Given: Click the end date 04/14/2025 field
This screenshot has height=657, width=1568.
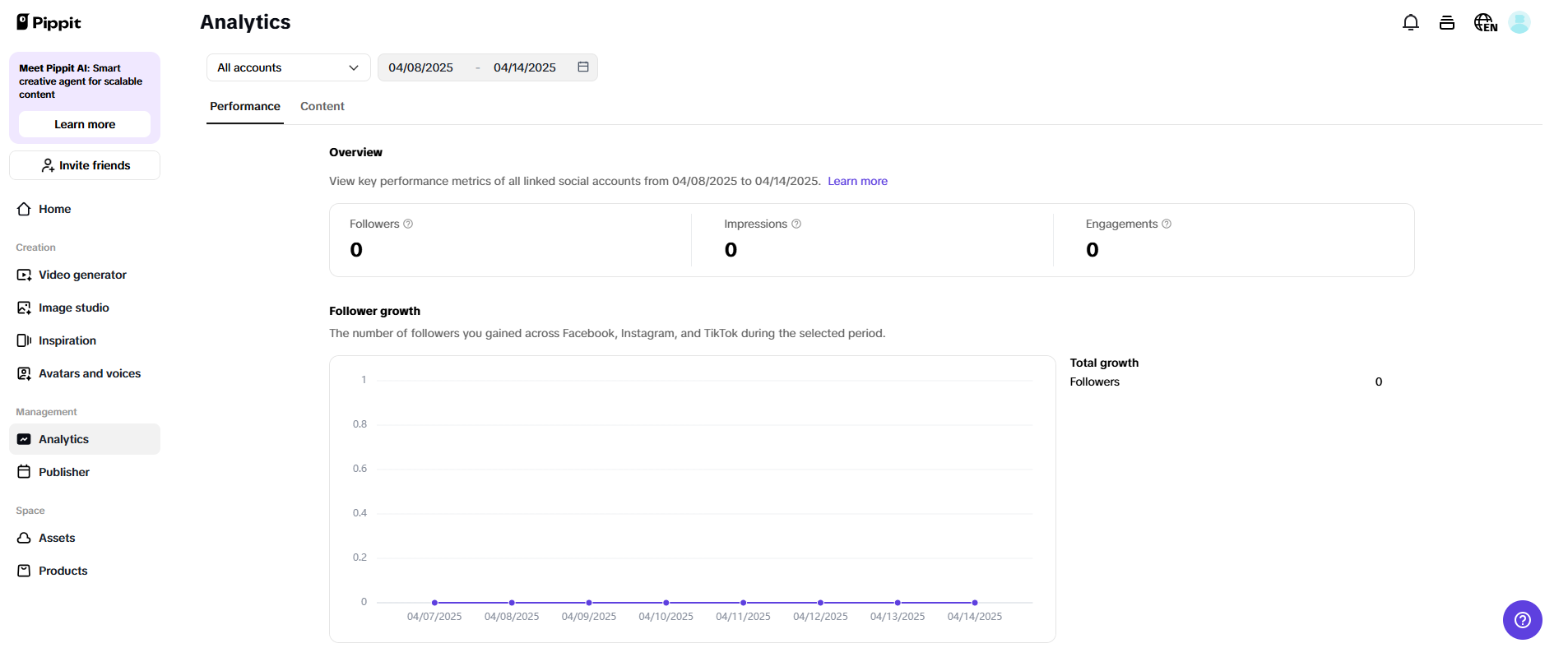Looking at the screenshot, I should pos(525,67).
